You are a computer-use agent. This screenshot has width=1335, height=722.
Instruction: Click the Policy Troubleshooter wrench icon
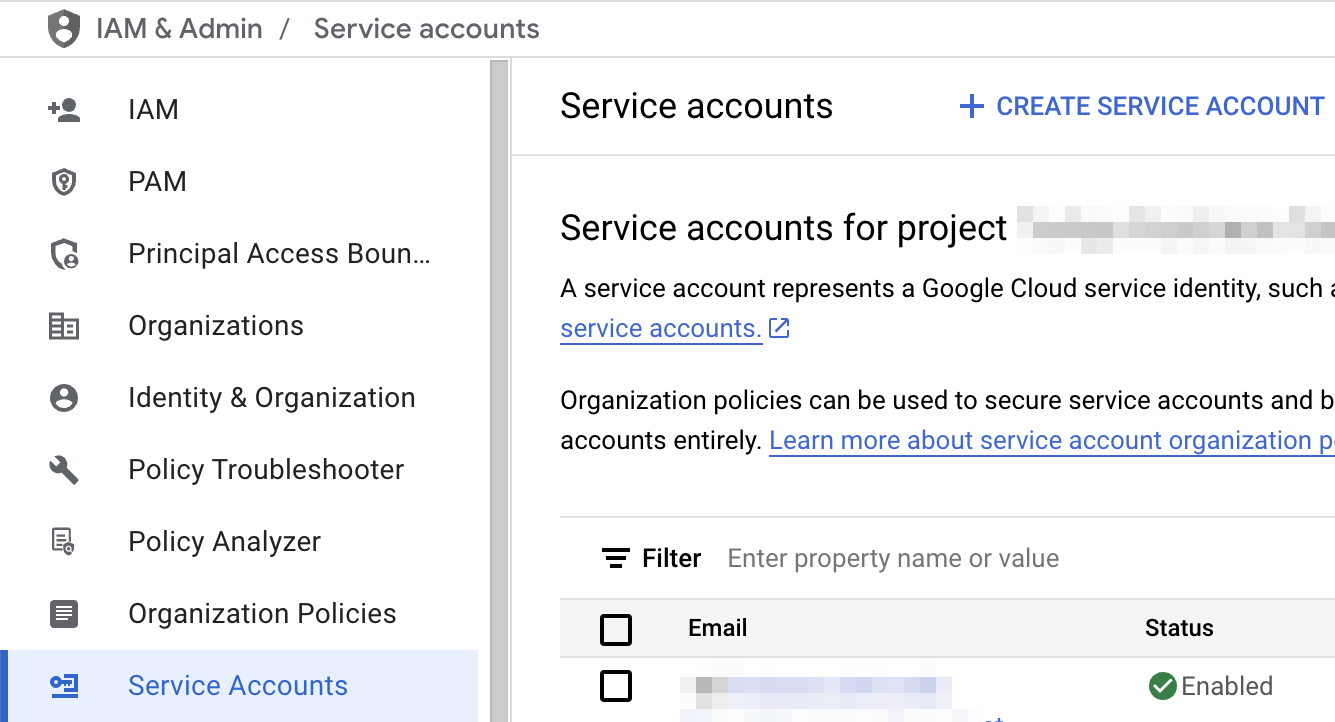point(64,470)
